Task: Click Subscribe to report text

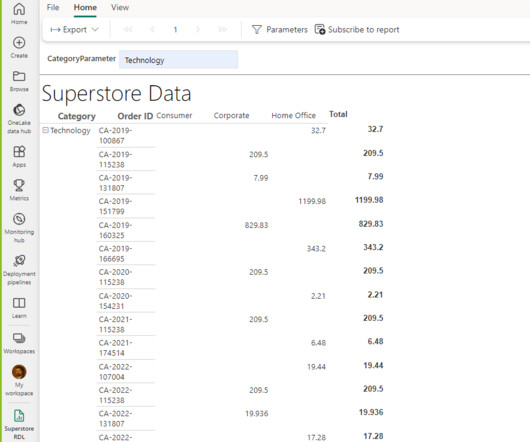Action: (364, 30)
